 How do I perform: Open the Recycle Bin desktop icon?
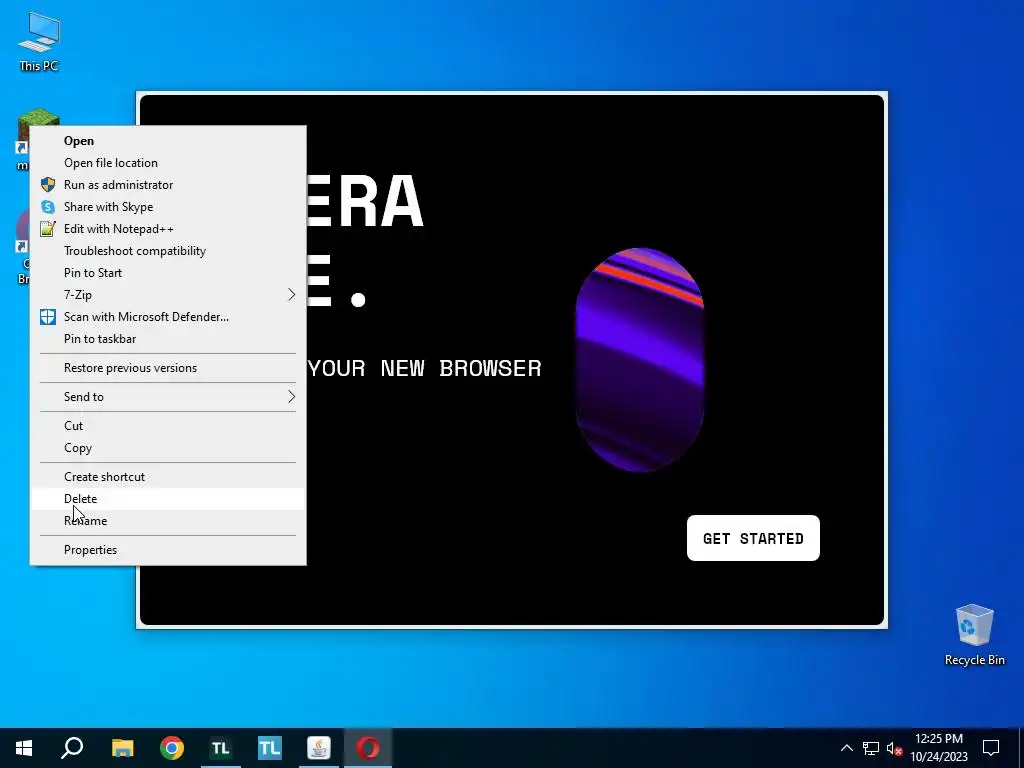974,634
